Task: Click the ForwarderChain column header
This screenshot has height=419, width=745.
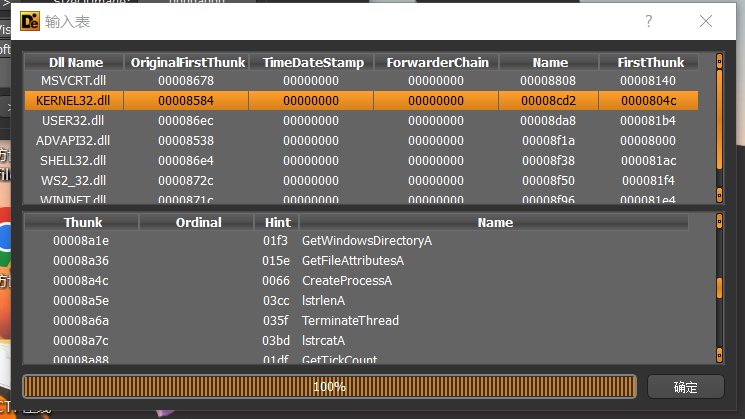Action: click(437, 62)
